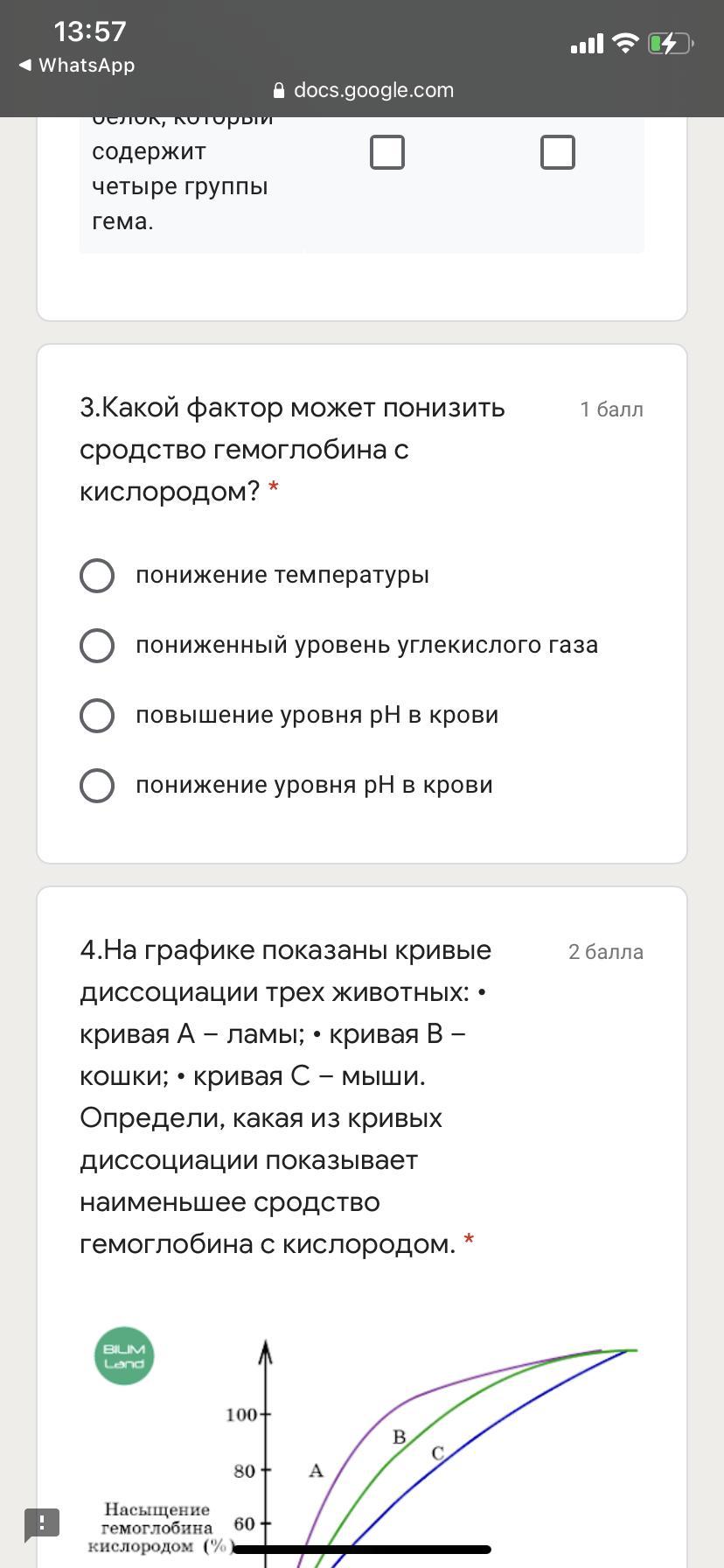Tap the report problem exclamation icon
The image size is (724, 1568).
42,1523
